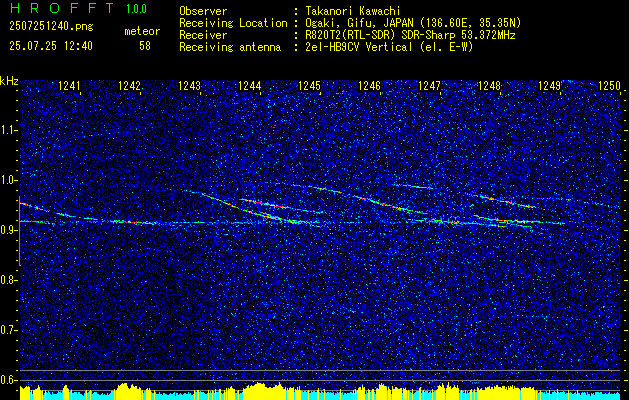Screen dimensions: 629x400
Task: Click the 1248 time marker
Action: (489, 85)
